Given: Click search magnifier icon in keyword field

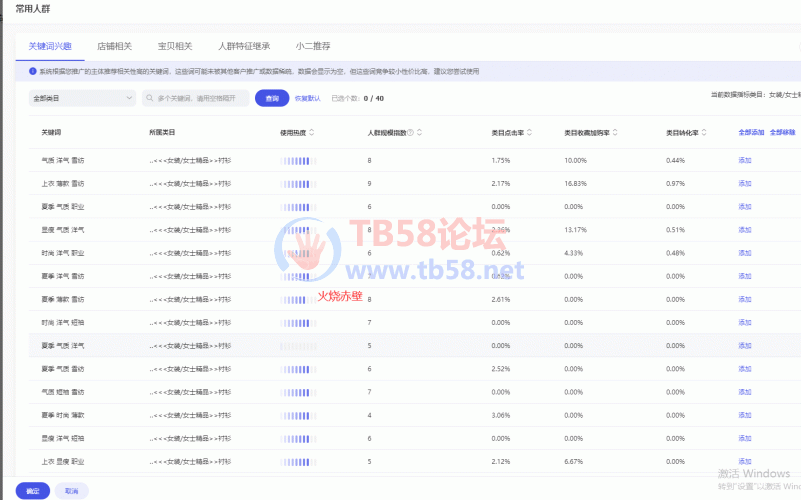Looking at the screenshot, I should click(x=149, y=98).
